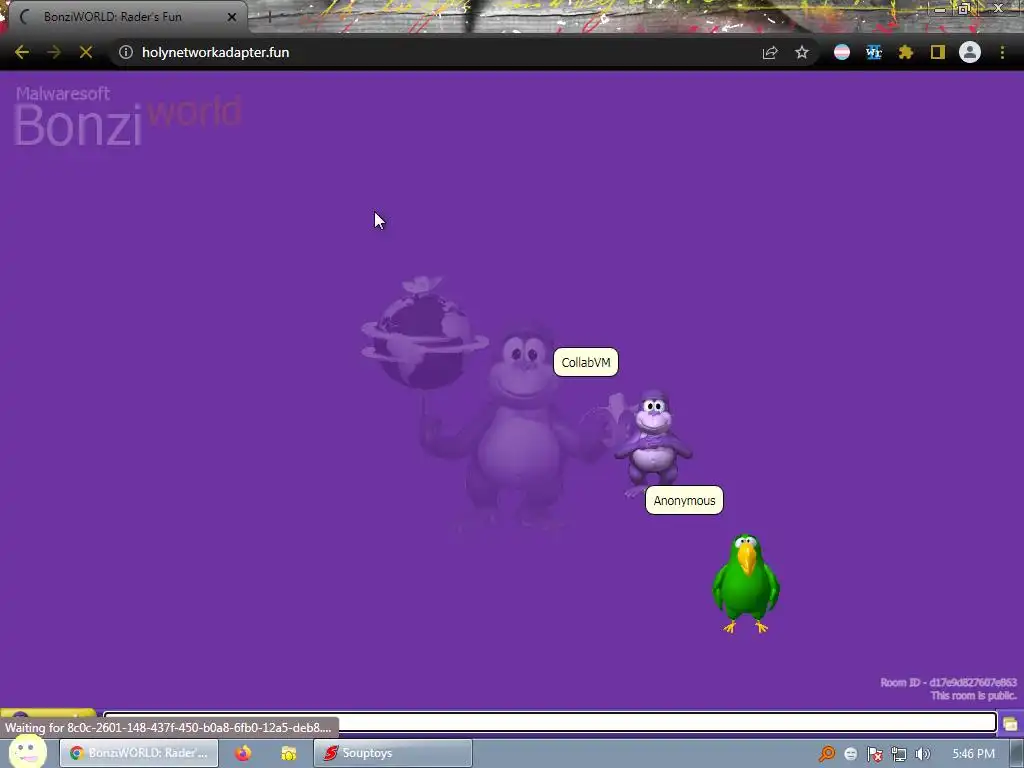Click the Show desktop strip
This screenshot has width=1024, height=768.
pyautogui.click(x=1017, y=754)
